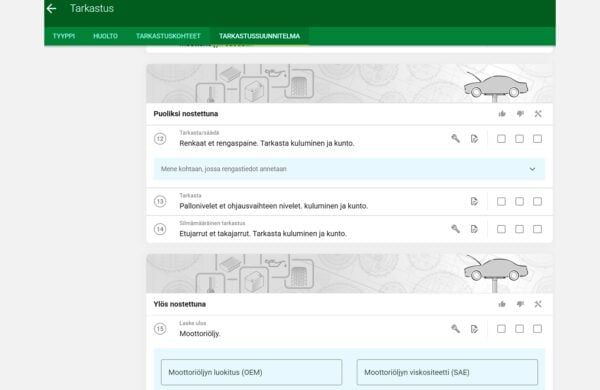Open the TYYPPI tab
Viewport: 600px width, 390px height.
point(64,36)
